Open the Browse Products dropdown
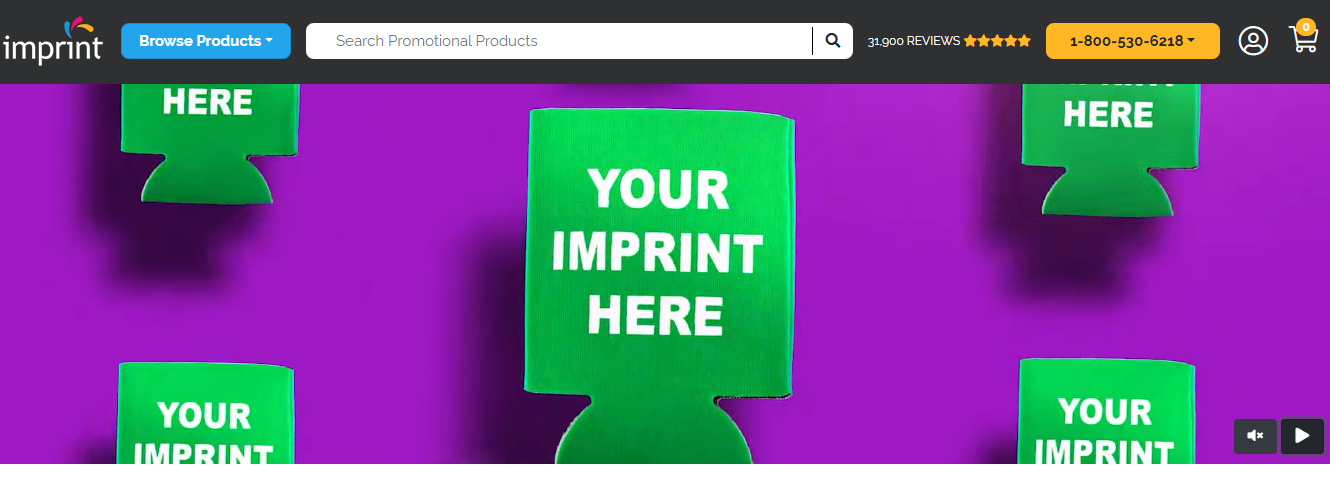This screenshot has width=1330, height=477. point(206,41)
